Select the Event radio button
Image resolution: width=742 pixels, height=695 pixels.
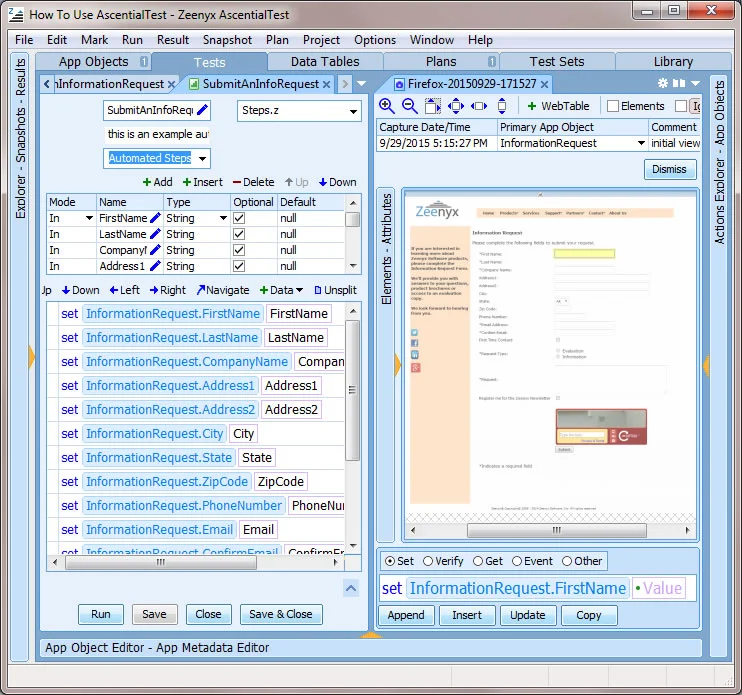pos(517,561)
